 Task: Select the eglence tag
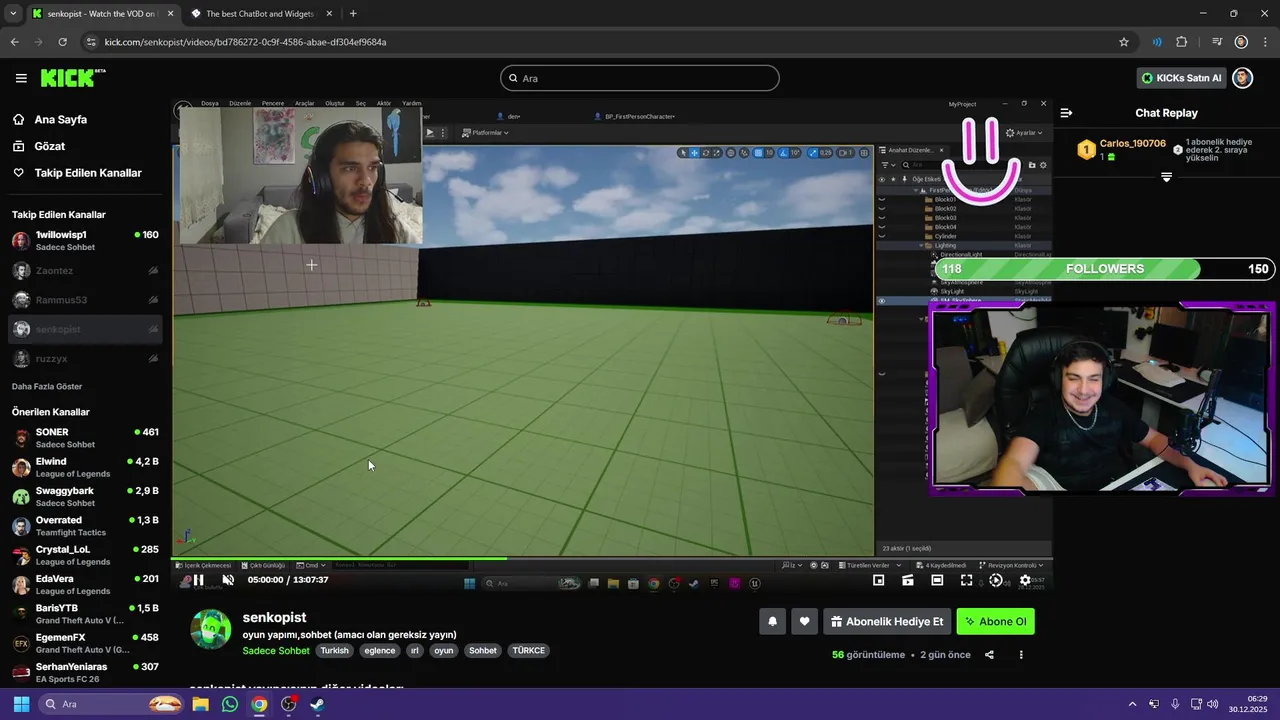tap(380, 650)
